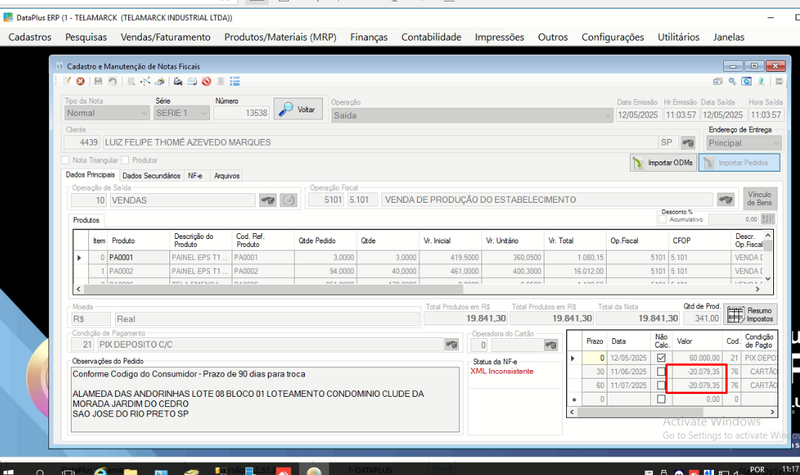Click the Importar ODMs button

663,163
